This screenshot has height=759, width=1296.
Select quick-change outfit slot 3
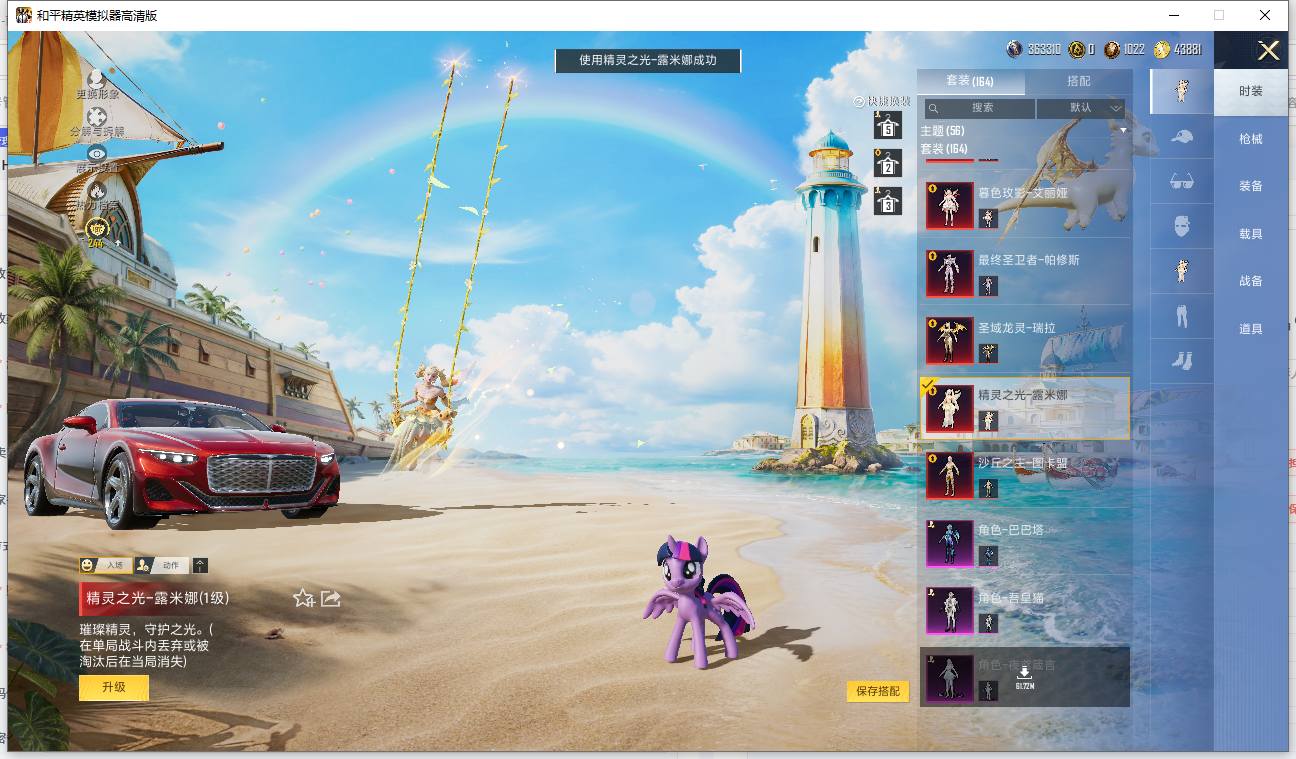[888, 201]
